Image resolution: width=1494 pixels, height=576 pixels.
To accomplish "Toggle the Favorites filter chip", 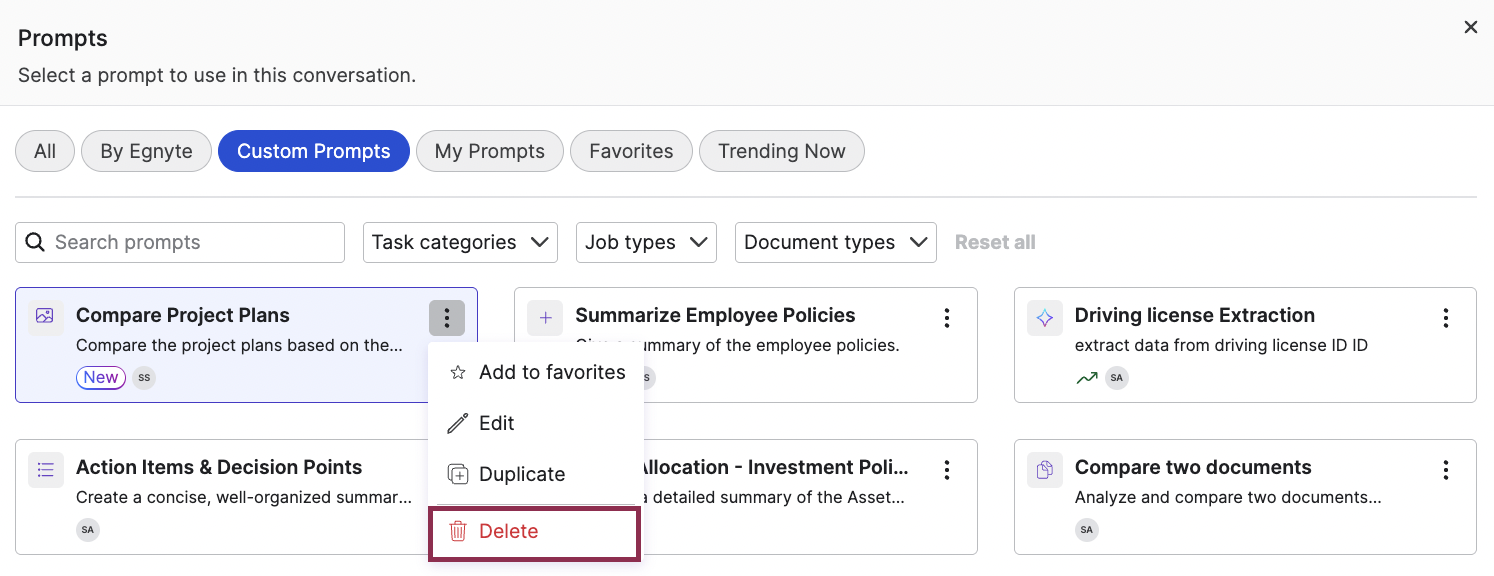I will click(x=631, y=151).
